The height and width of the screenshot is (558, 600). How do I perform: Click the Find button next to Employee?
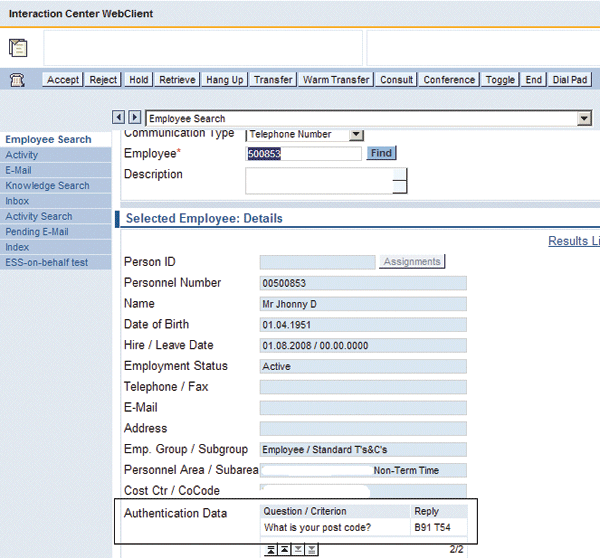pos(381,153)
